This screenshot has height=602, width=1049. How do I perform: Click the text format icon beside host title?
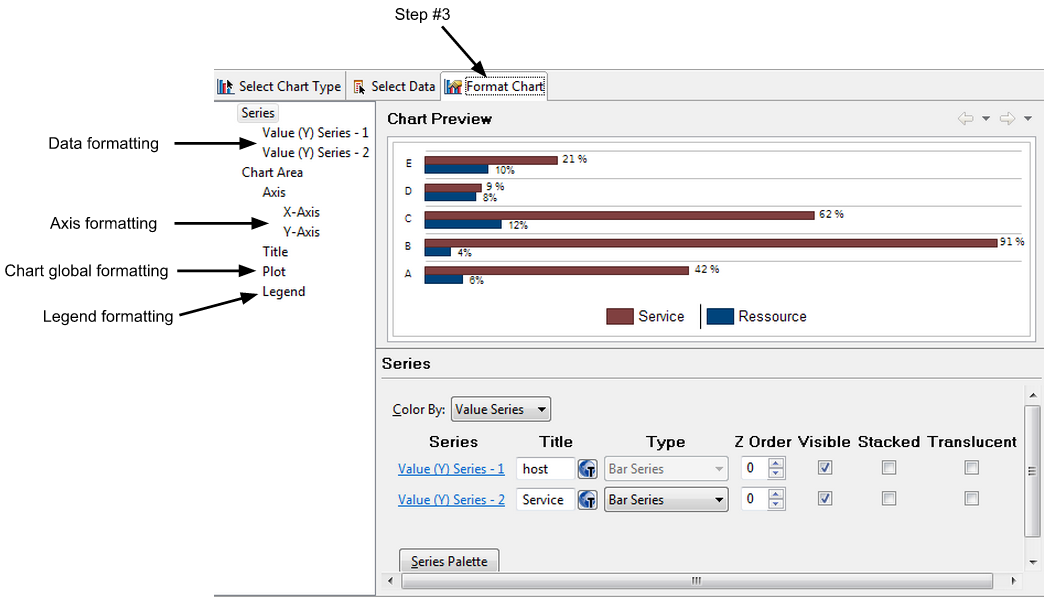pos(587,469)
